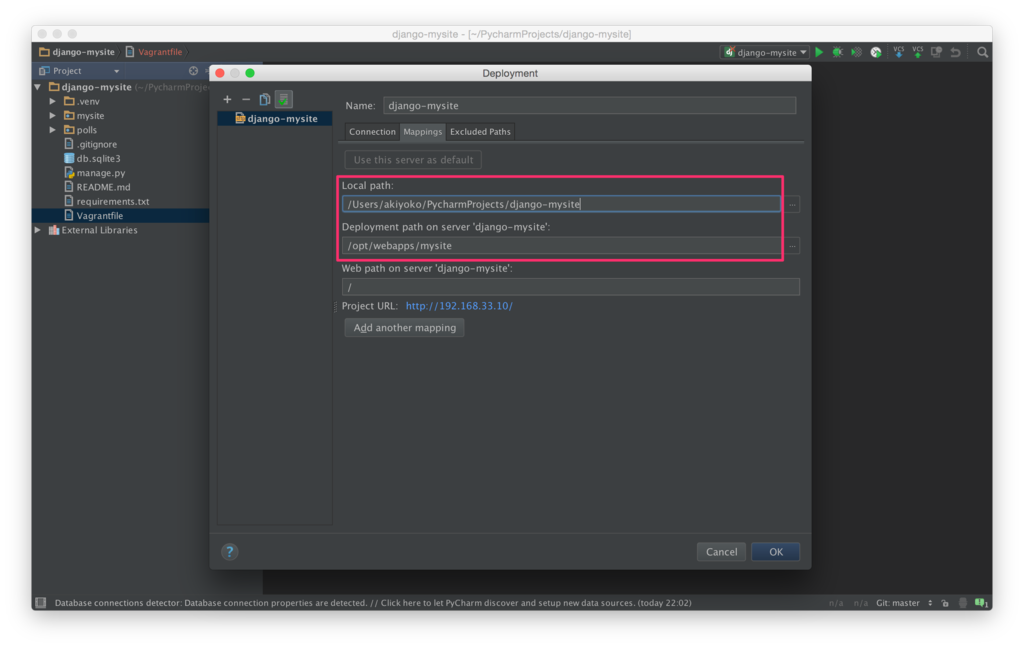The image size is (1024, 648).
Task: Click the VCS update project icon
Action: pos(899,52)
